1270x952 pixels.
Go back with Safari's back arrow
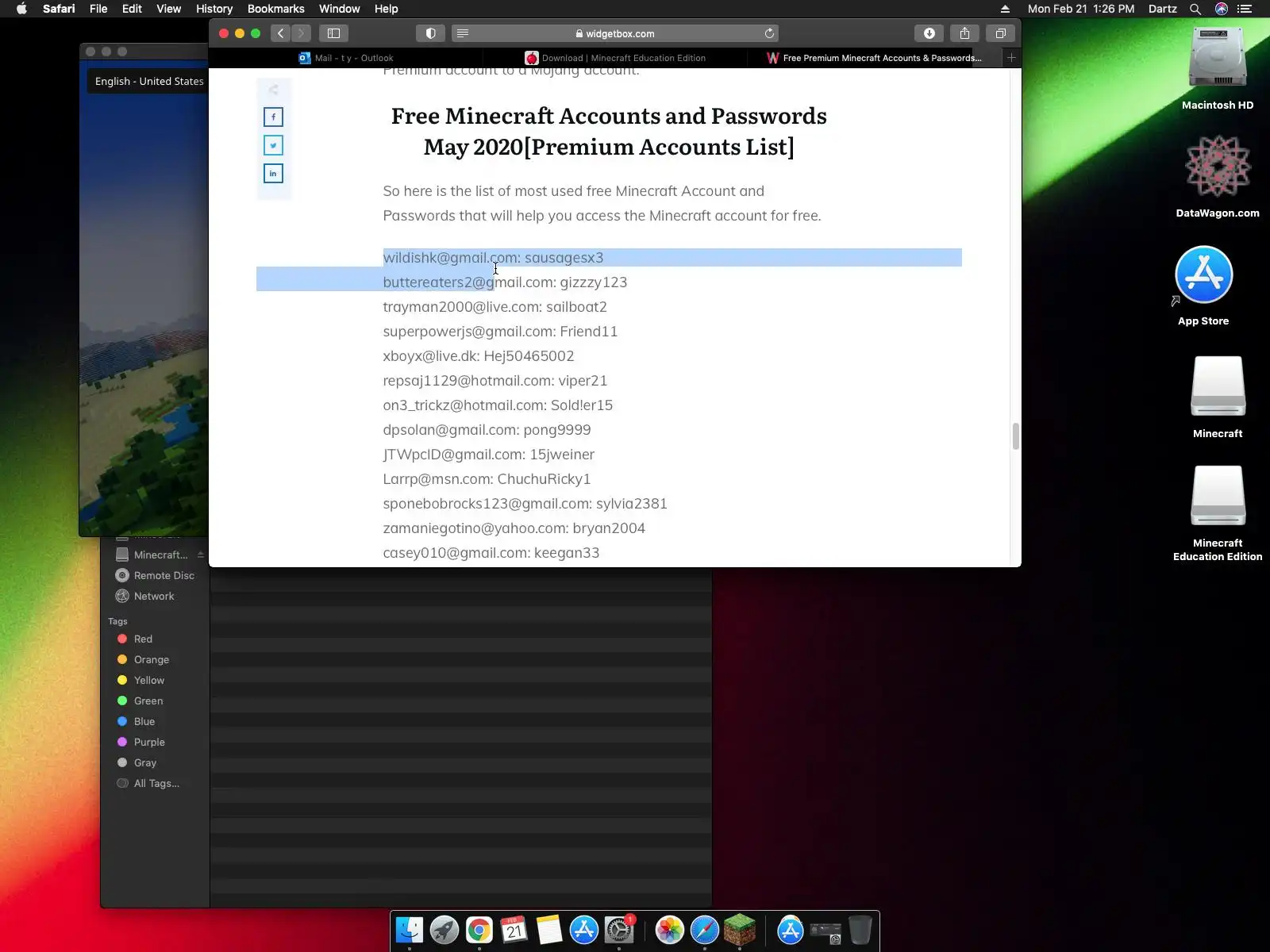click(x=280, y=33)
